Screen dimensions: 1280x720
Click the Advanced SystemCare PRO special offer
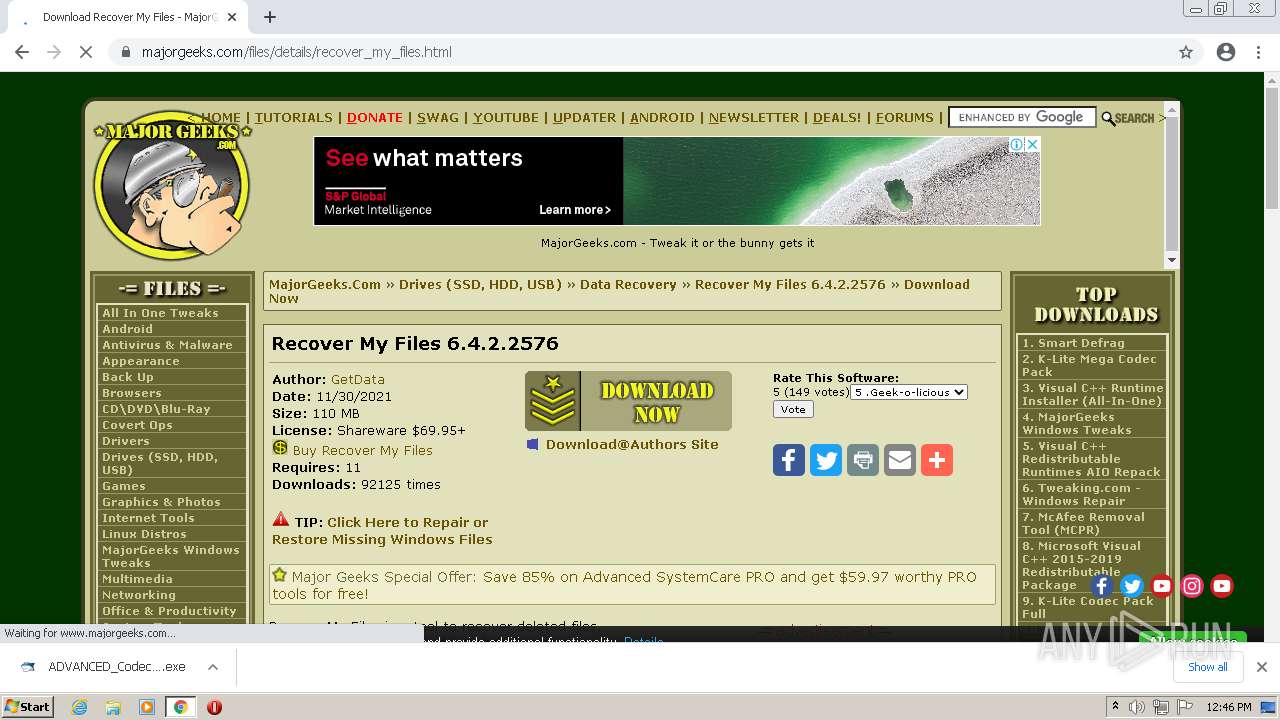point(632,585)
